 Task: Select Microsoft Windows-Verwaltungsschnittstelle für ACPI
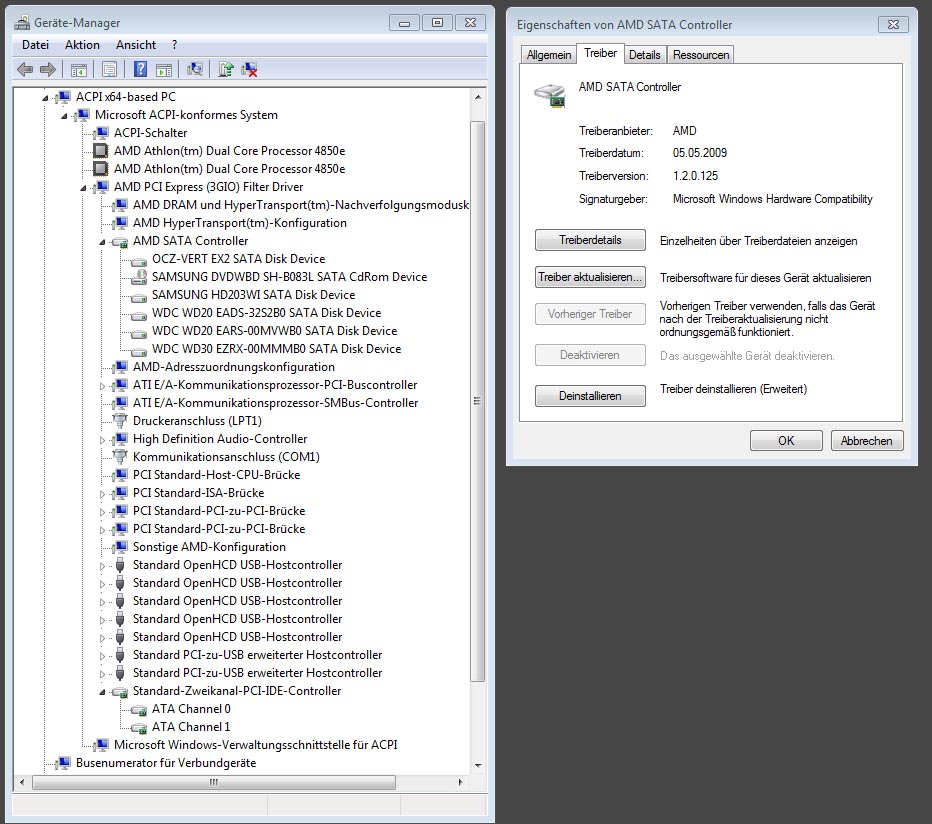[x=256, y=745]
